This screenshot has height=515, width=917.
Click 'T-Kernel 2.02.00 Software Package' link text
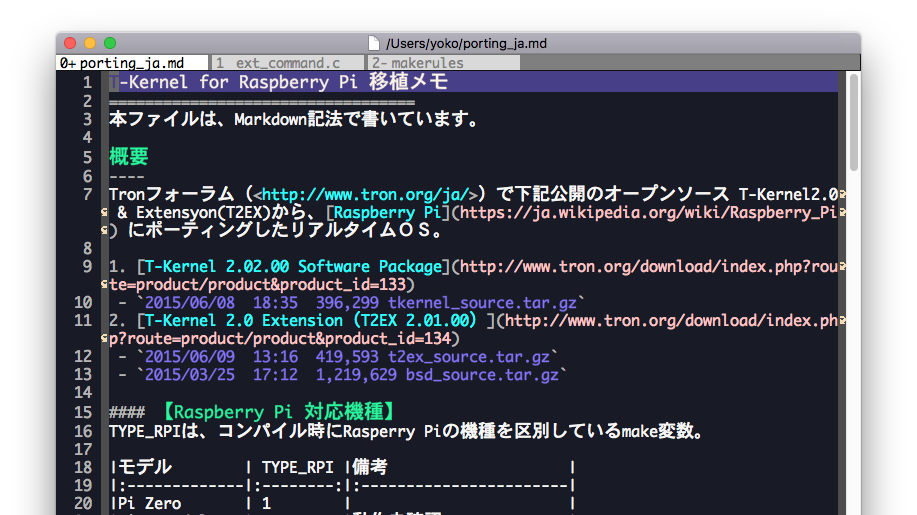[x=293, y=267]
